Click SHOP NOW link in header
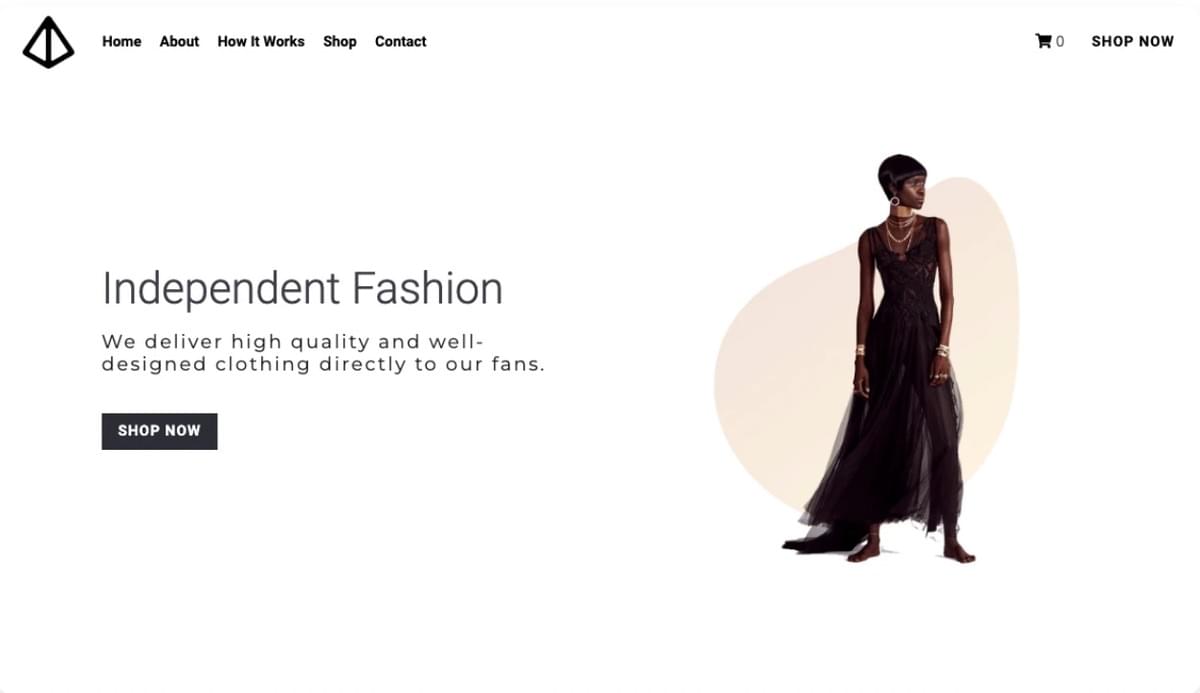 point(1132,41)
